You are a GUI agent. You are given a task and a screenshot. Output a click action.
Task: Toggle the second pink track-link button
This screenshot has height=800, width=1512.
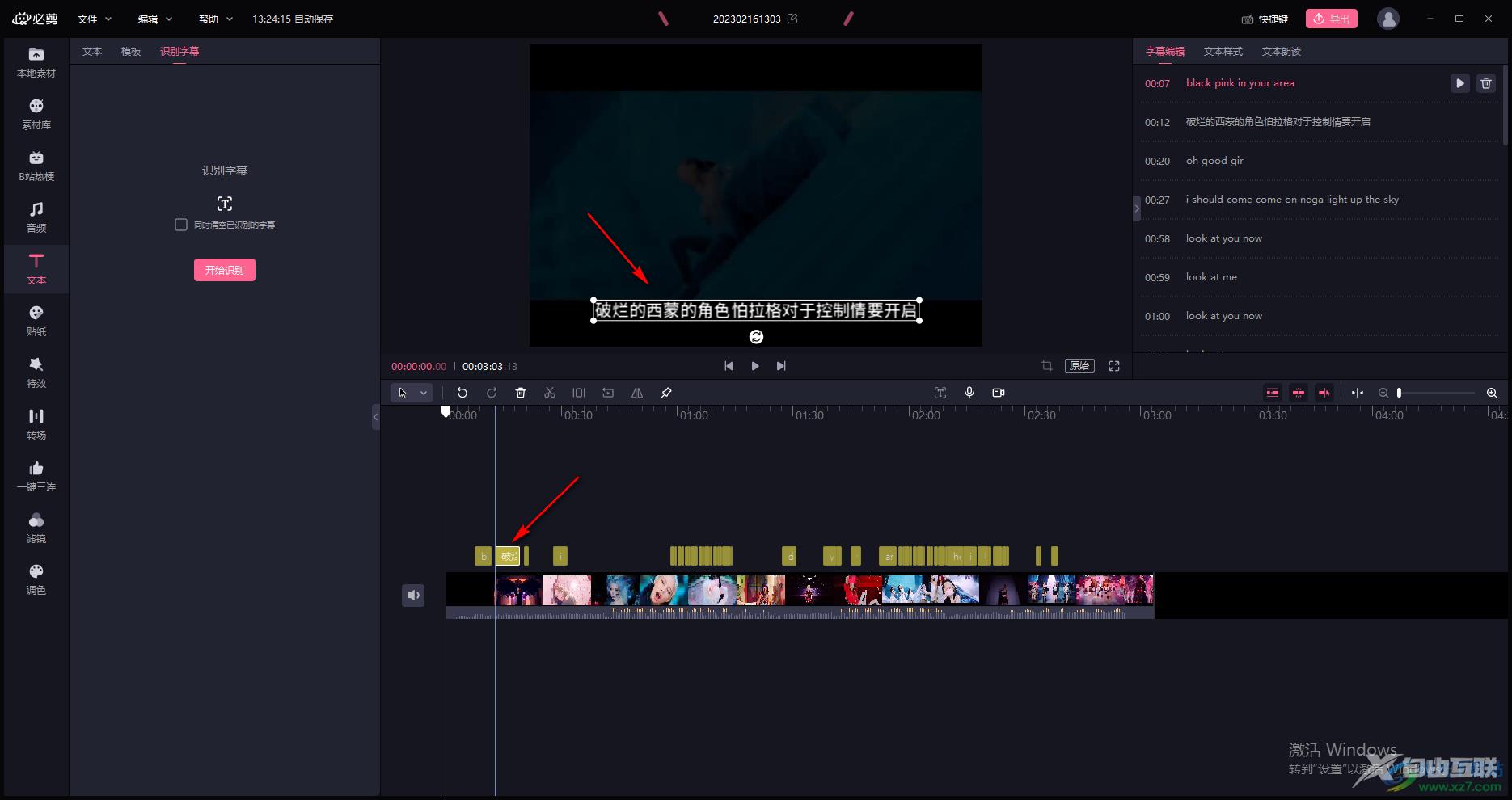1299,393
